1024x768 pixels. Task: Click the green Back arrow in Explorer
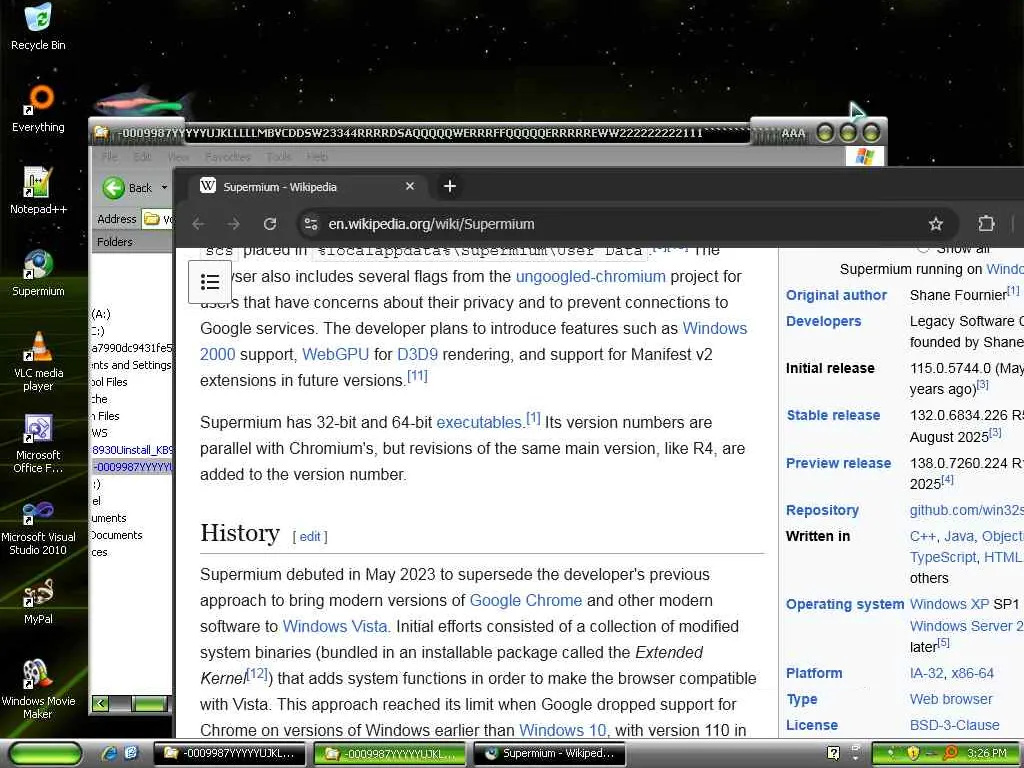tap(114, 188)
